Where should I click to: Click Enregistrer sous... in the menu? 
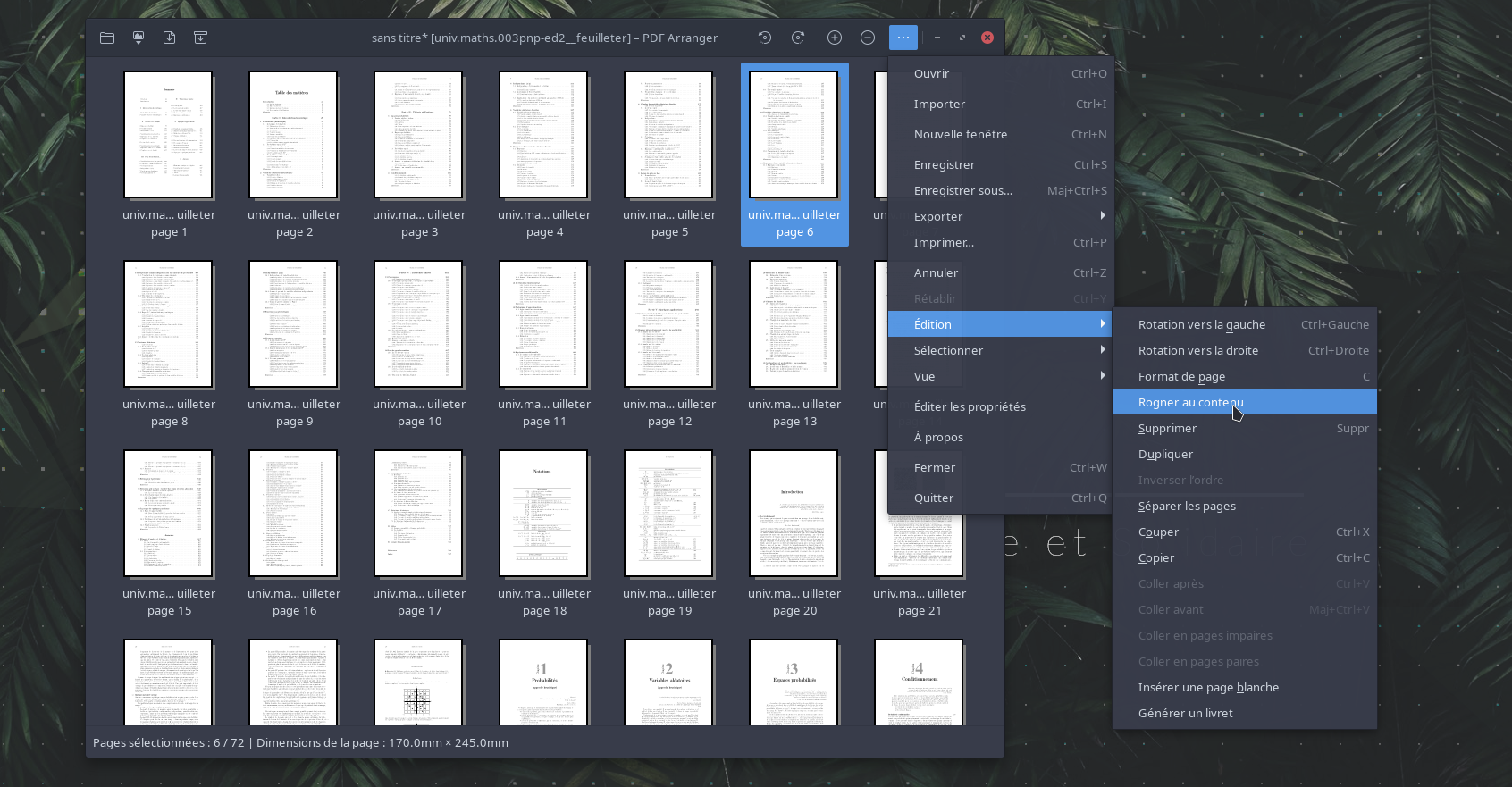(x=963, y=190)
